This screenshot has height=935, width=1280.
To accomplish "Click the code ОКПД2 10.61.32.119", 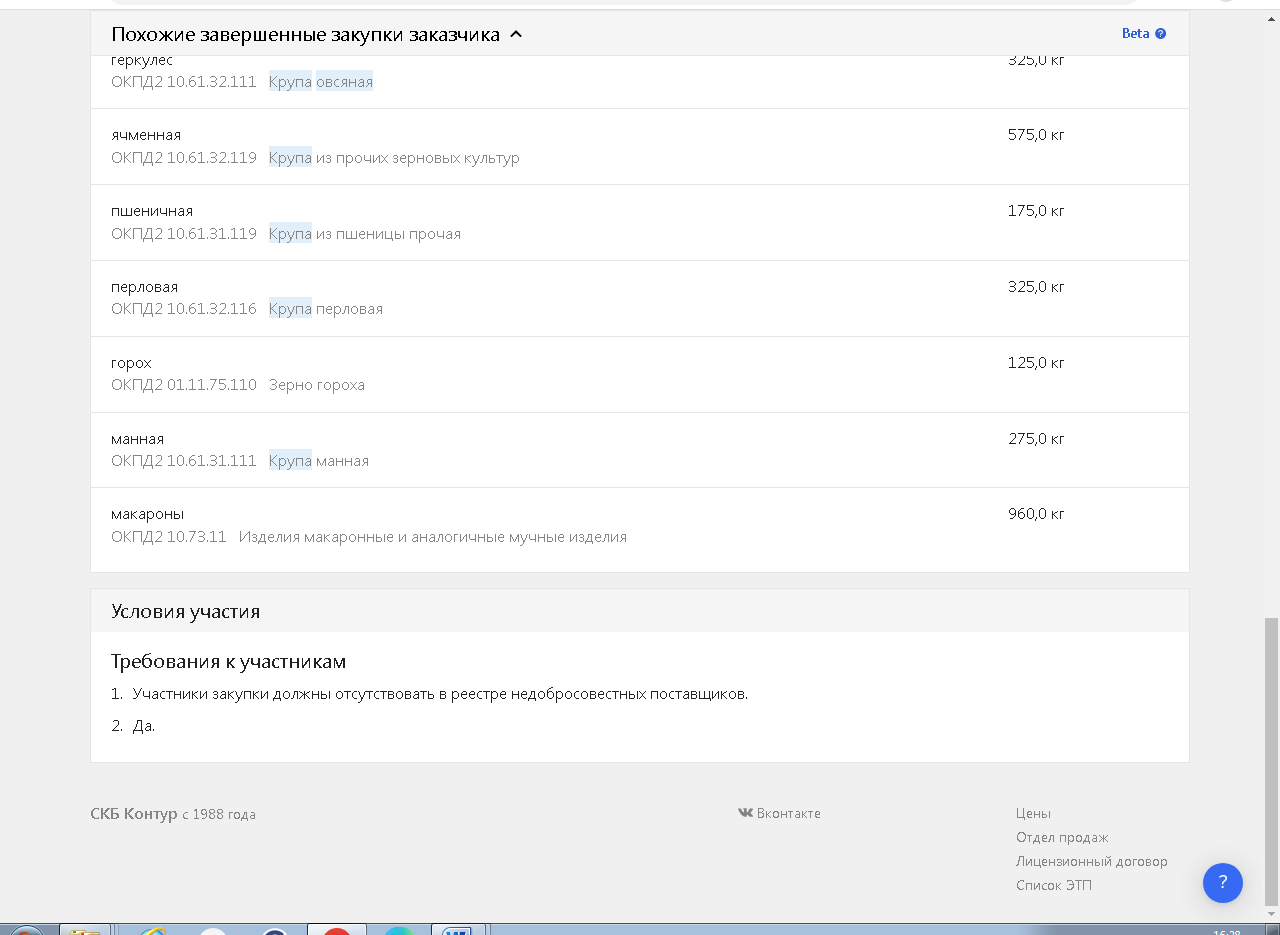I will pyautogui.click(x=184, y=158).
